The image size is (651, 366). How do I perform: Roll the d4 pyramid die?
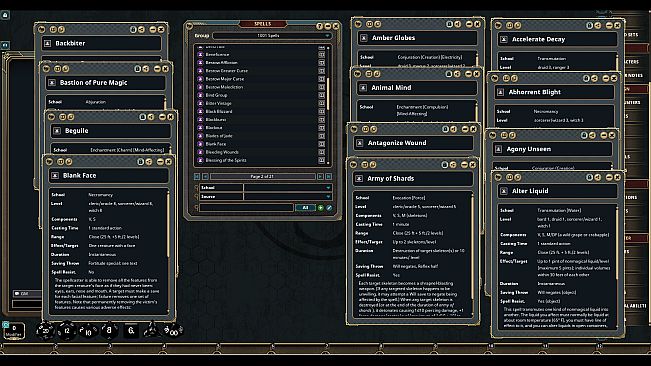tap(151, 331)
